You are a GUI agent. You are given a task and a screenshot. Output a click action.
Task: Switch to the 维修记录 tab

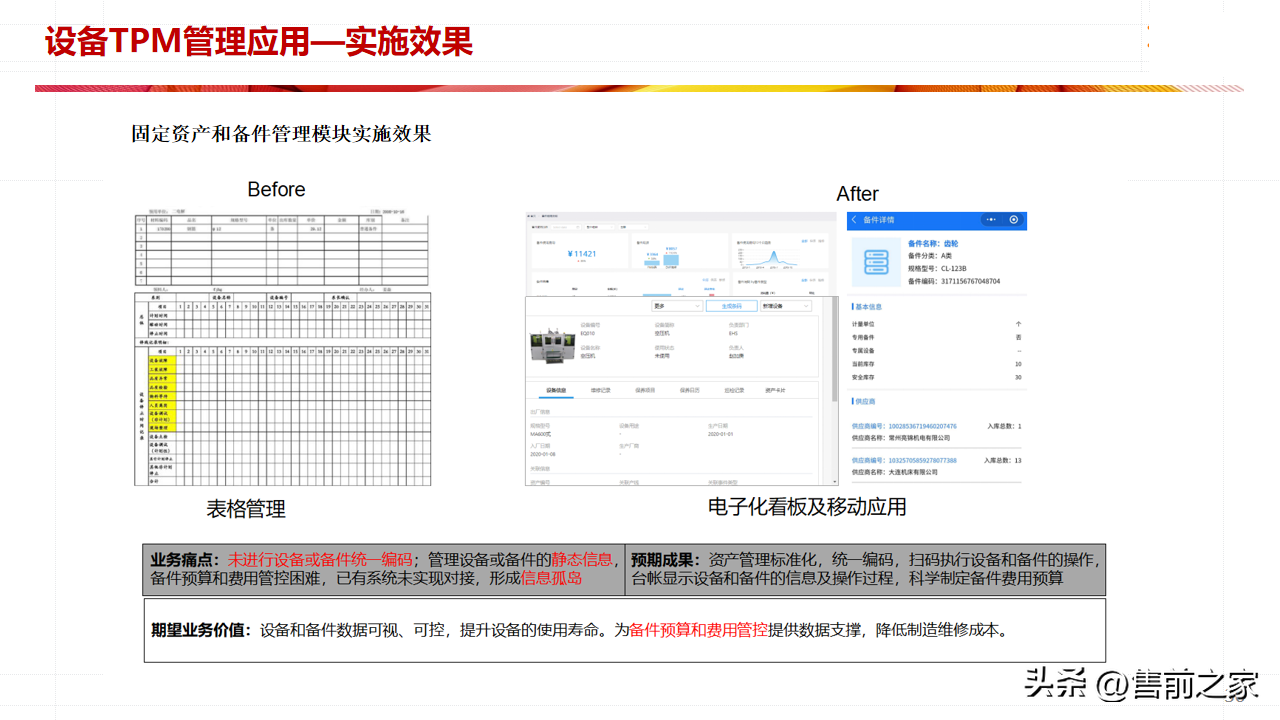pos(600,390)
